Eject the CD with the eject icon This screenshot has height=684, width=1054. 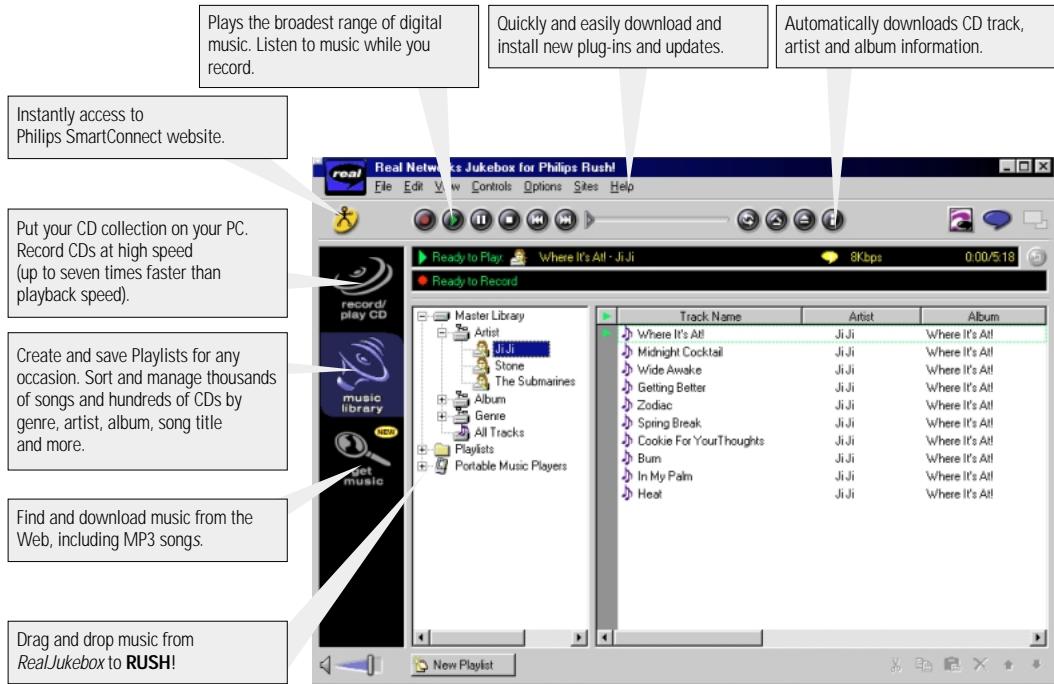[805, 220]
